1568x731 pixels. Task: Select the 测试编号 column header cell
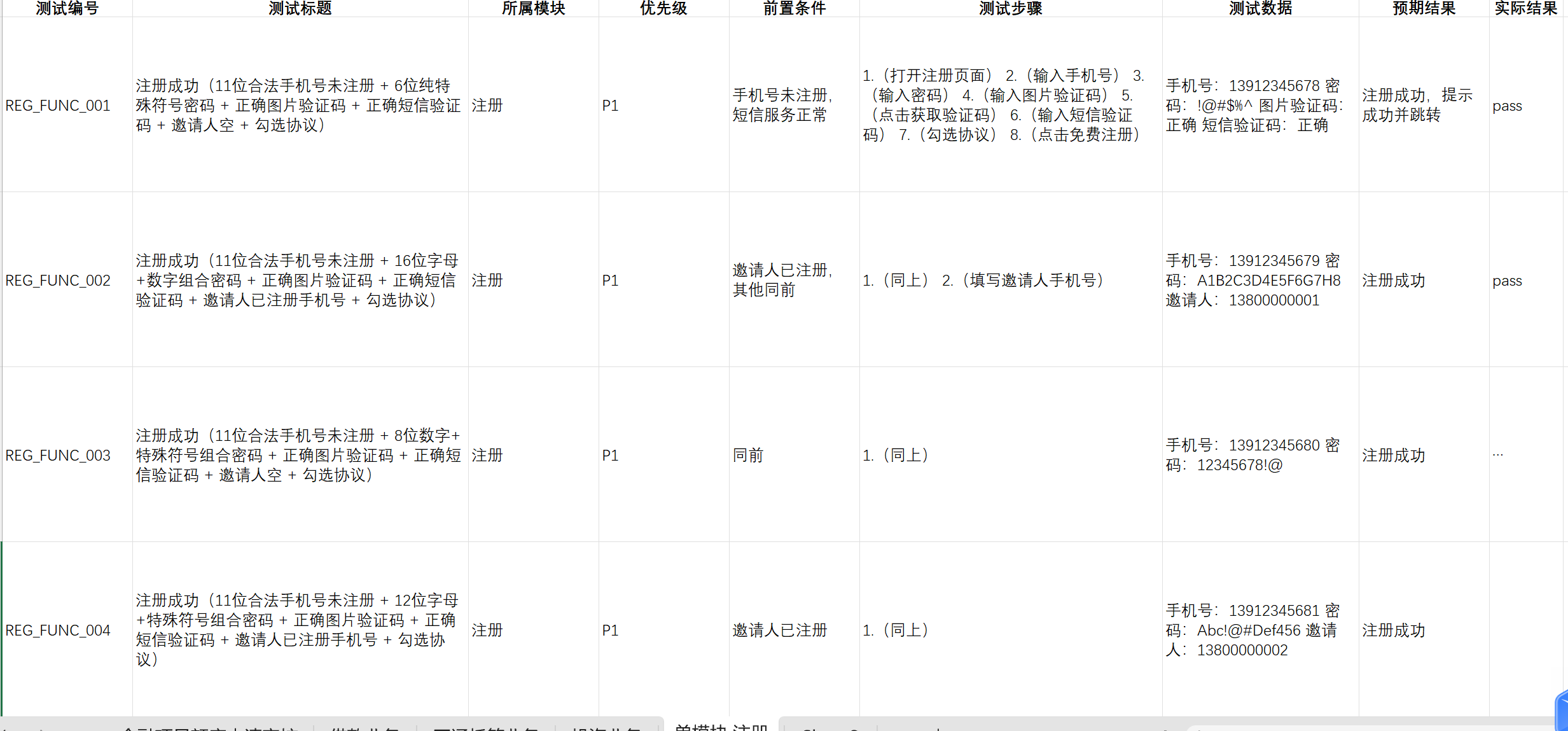point(67,8)
